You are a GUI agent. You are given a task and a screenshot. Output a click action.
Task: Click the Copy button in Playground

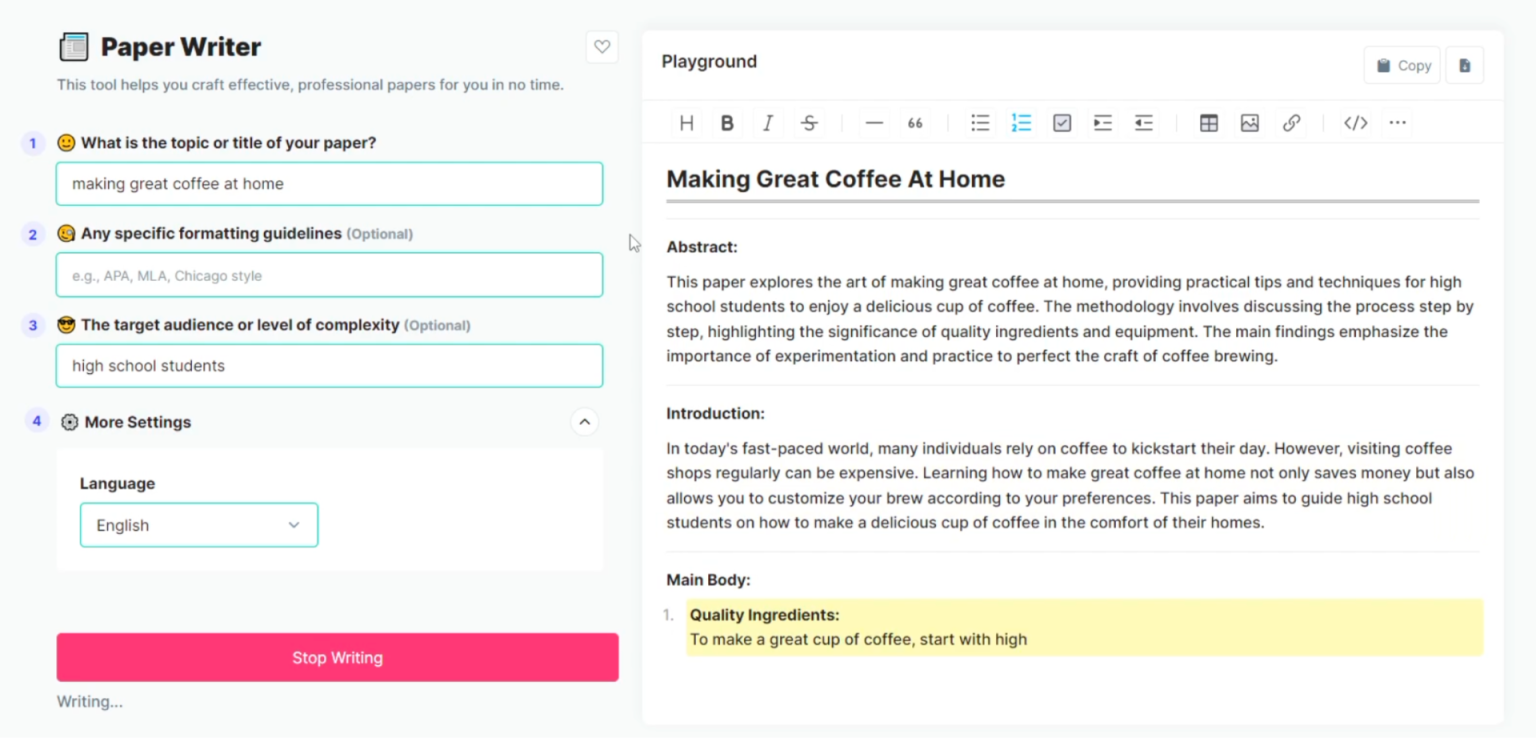tap(1402, 64)
